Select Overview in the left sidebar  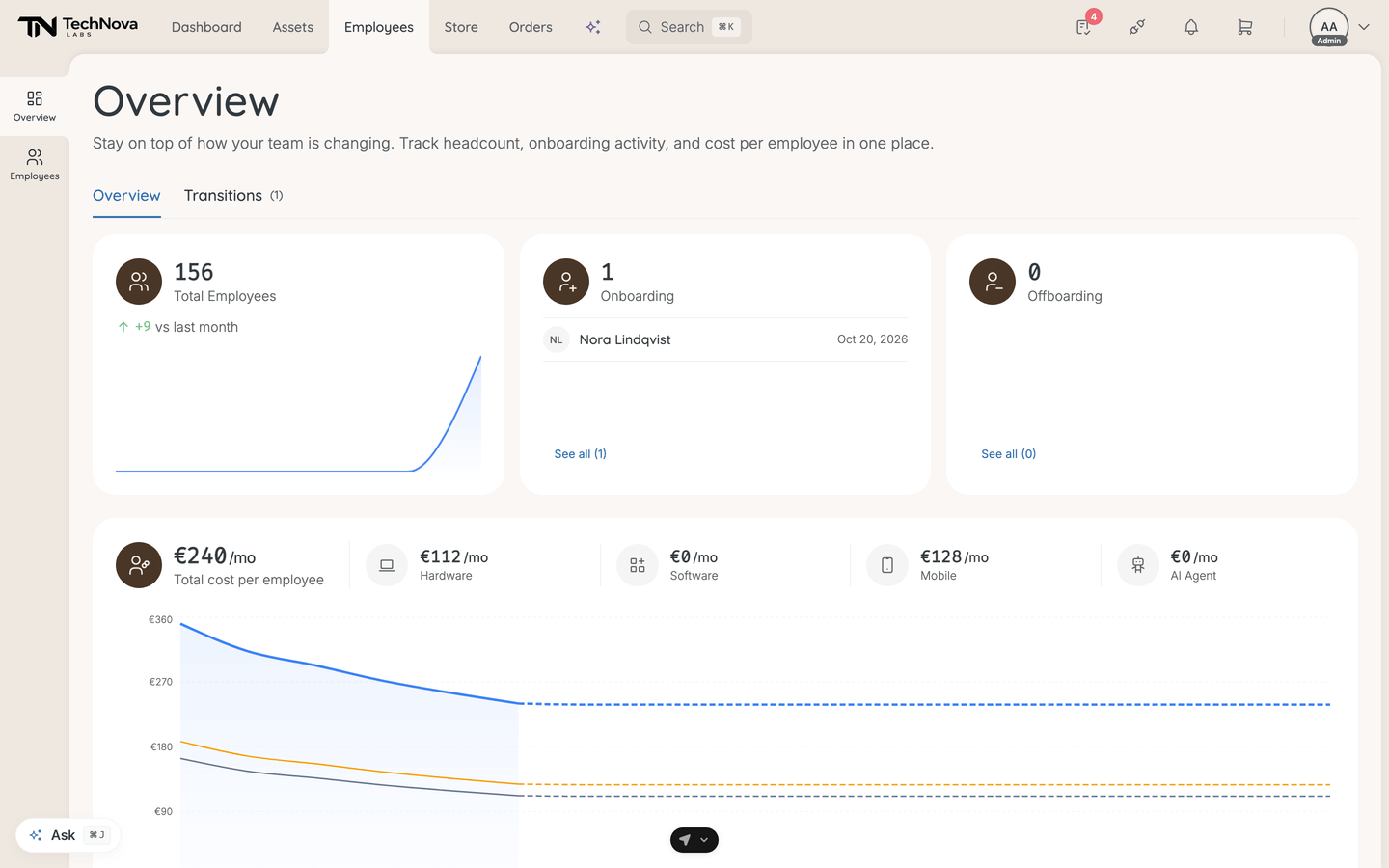point(35,106)
